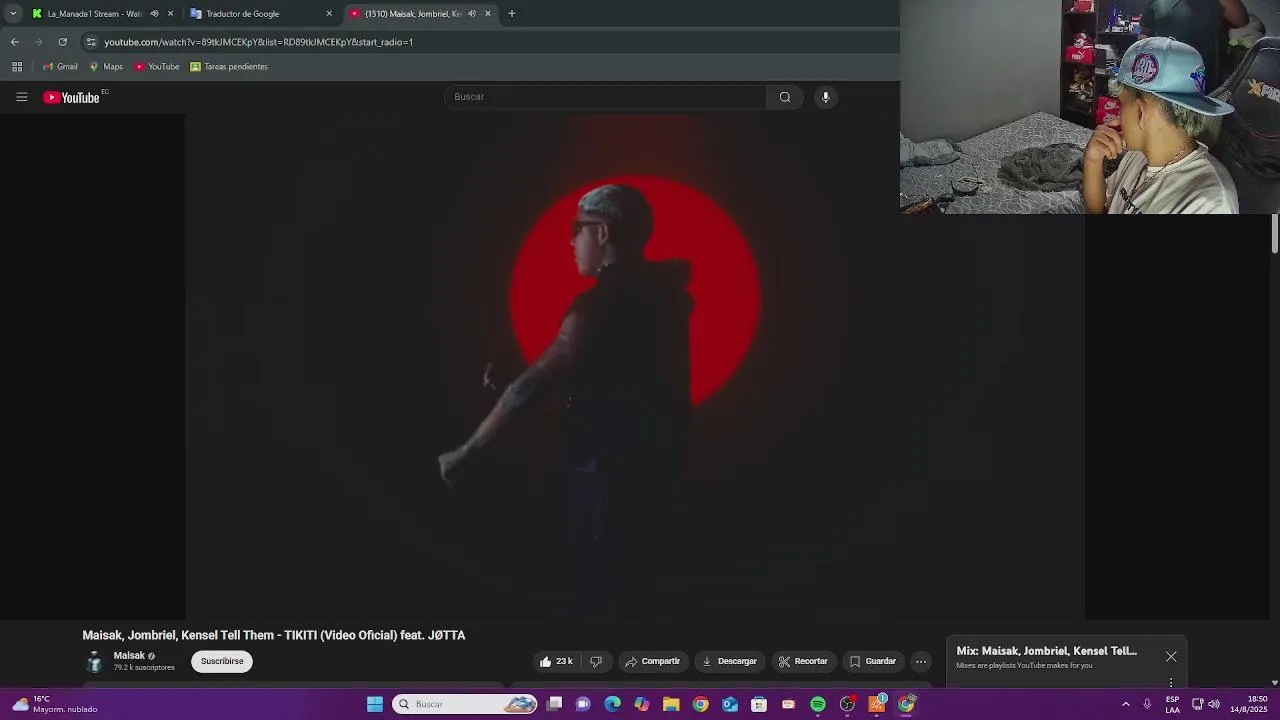Open Microsoft Store from the taskbar
The image size is (1280, 720).
coord(759,704)
